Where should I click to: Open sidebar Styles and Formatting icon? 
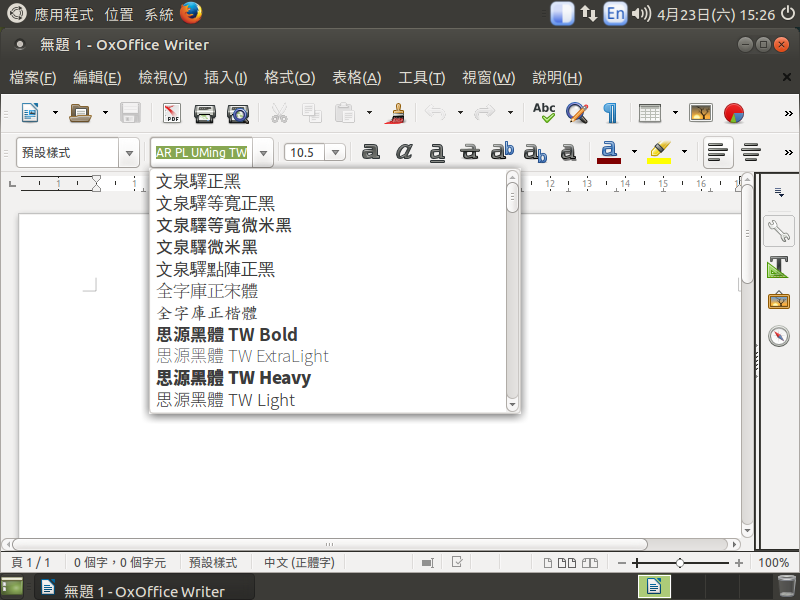pos(779,267)
